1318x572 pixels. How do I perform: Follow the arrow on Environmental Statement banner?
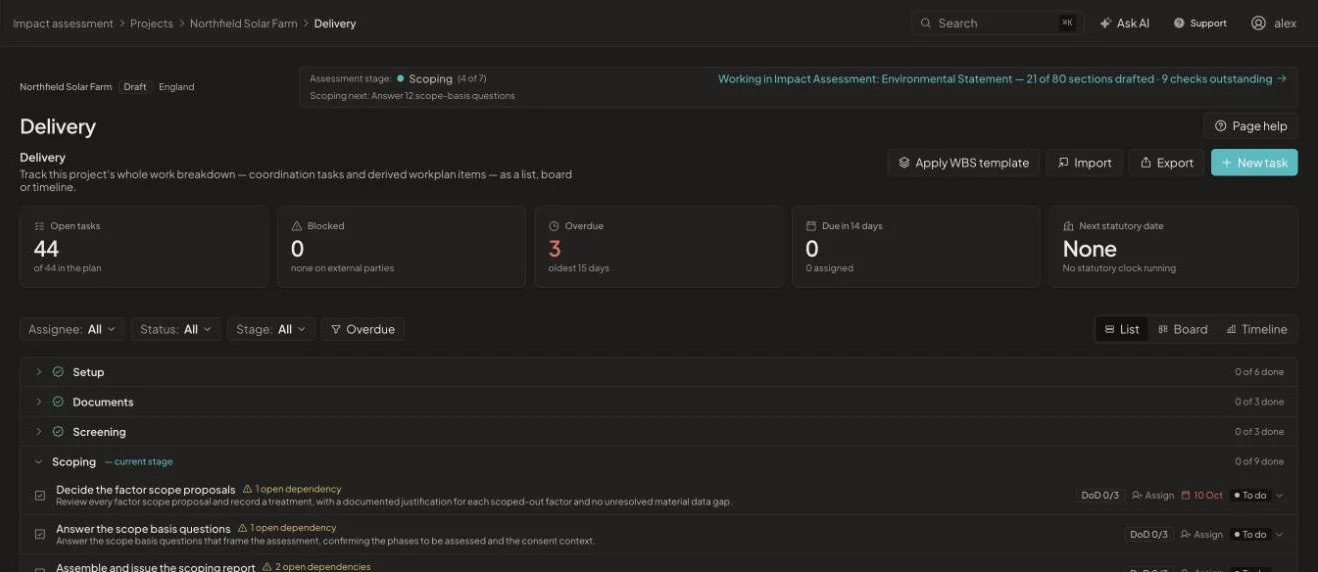coord(1282,79)
